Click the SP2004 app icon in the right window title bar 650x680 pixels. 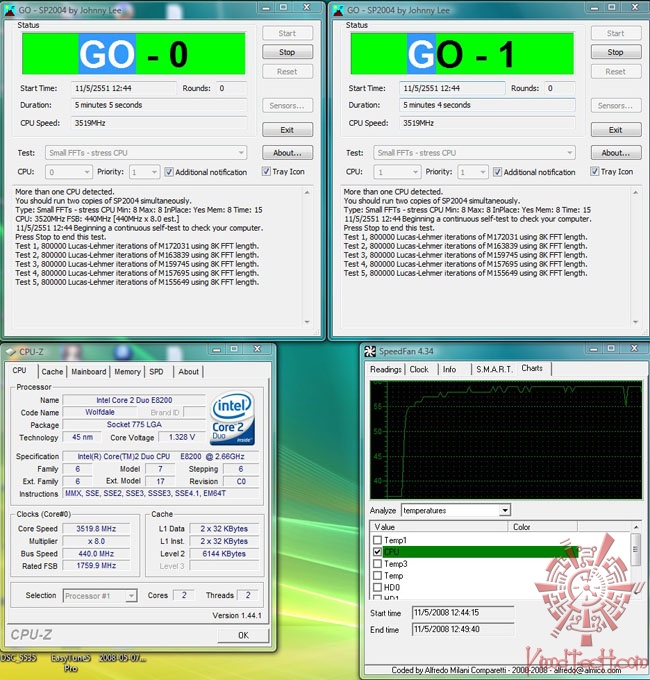point(338,10)
